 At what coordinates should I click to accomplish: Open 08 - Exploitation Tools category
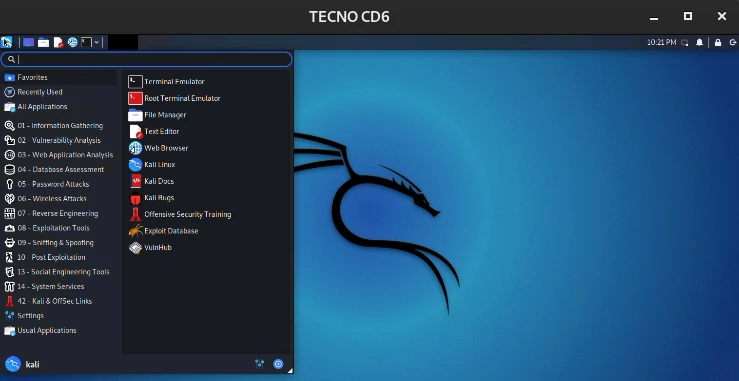click(59, 228)
